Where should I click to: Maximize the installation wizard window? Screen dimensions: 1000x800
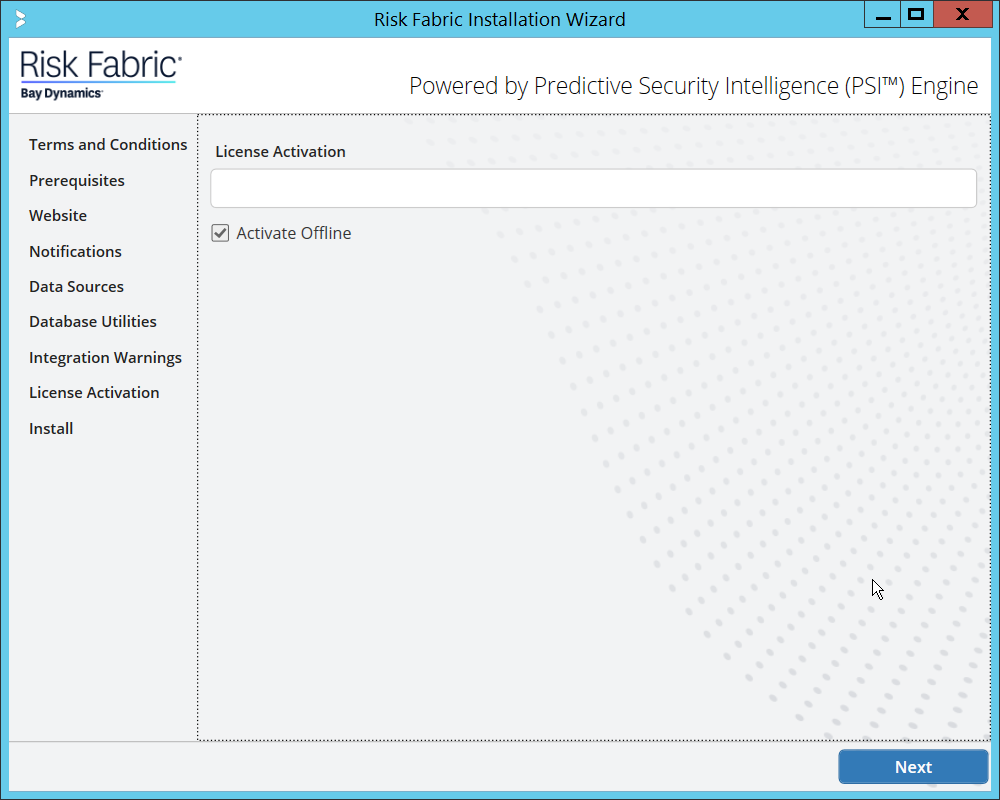(x=915, y=16)
